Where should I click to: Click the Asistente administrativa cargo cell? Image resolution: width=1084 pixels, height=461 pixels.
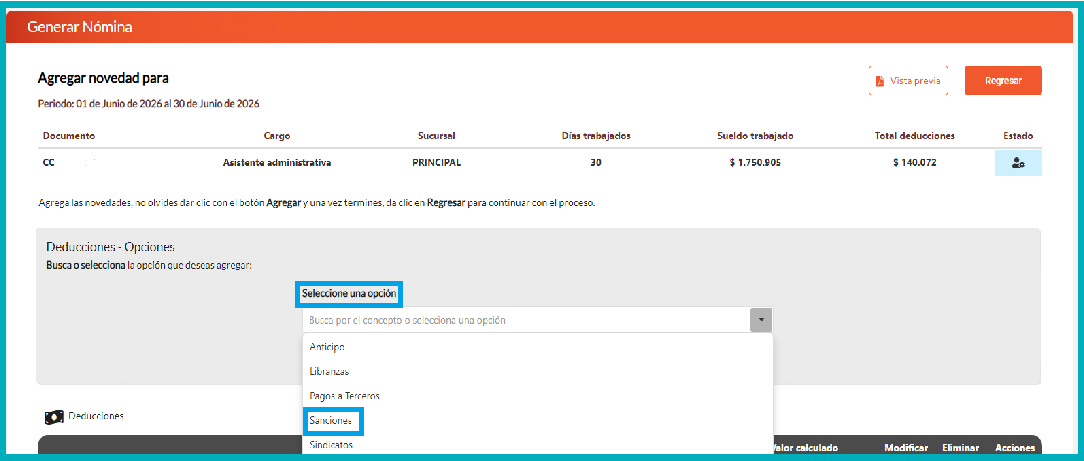point(277,164)
